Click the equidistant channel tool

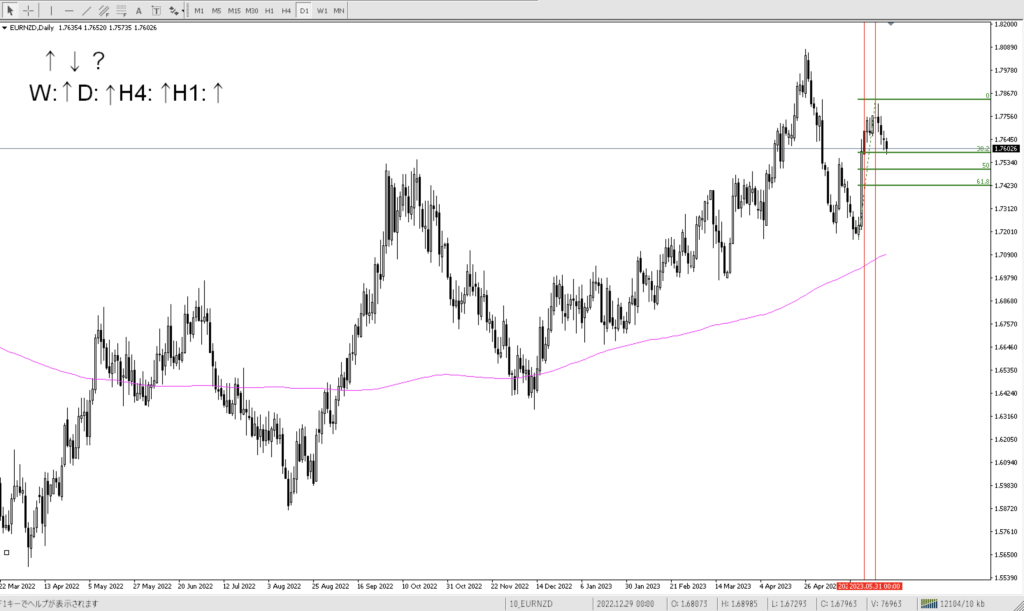pyautogui.click(x=105, y=10)
